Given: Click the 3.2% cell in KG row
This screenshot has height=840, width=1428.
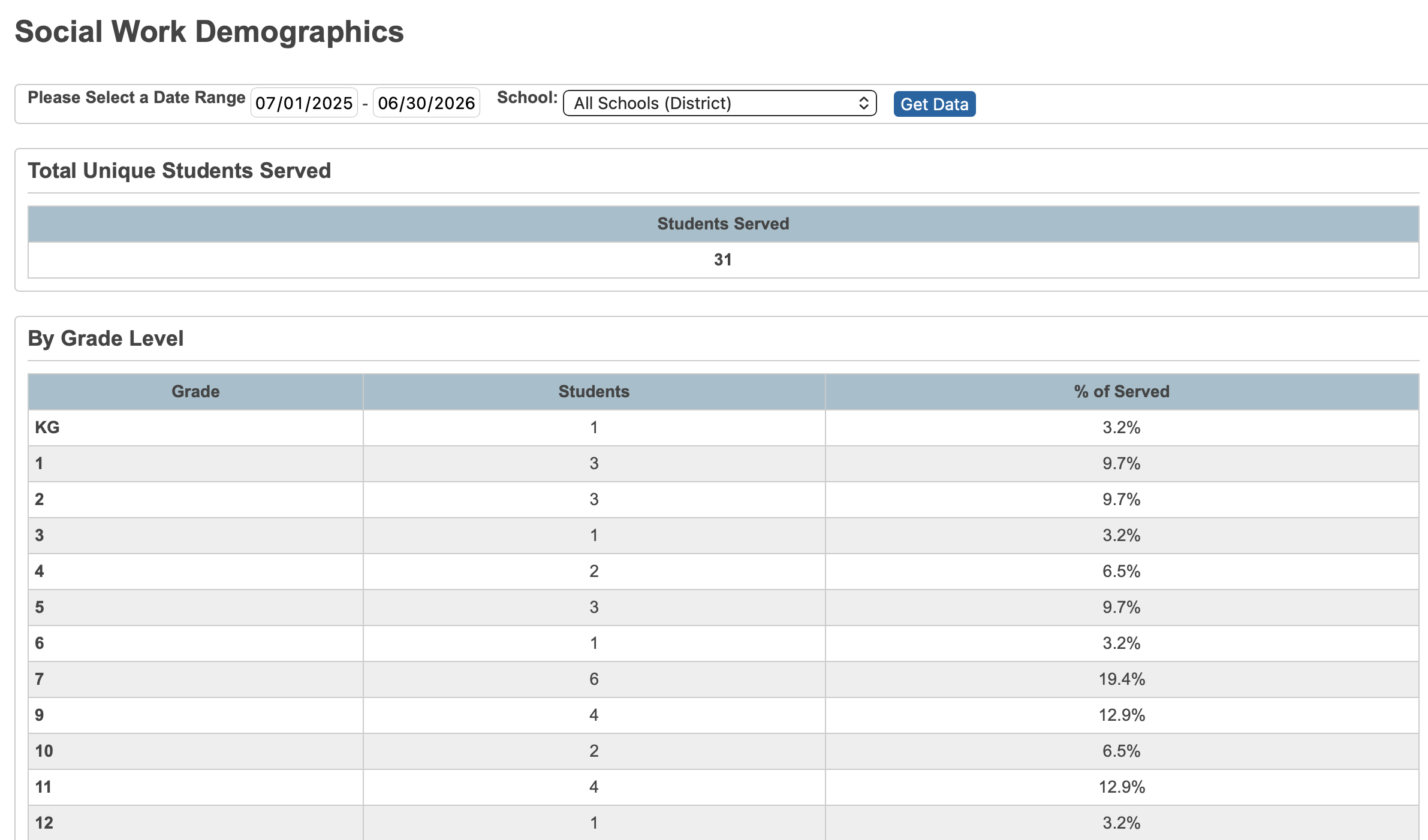Looking at the screenshot, I should [x=1122, y=427].
